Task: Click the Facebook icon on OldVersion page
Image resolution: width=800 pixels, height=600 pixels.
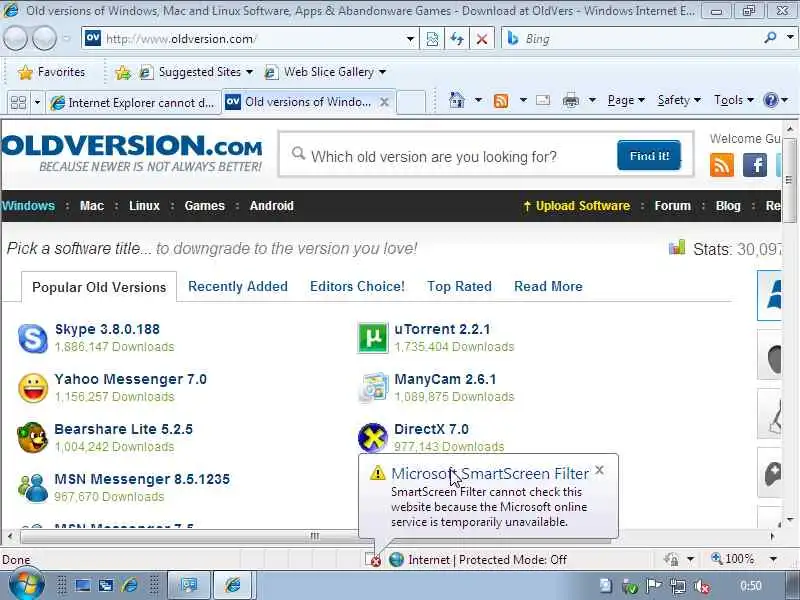Action: coord(755,165)
